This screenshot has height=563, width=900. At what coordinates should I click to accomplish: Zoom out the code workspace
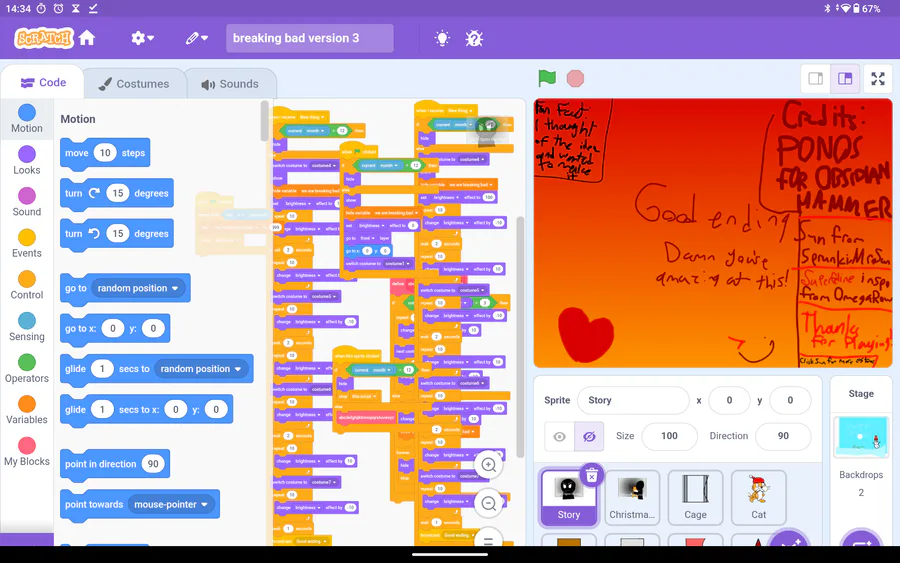(x=488, y=503)
